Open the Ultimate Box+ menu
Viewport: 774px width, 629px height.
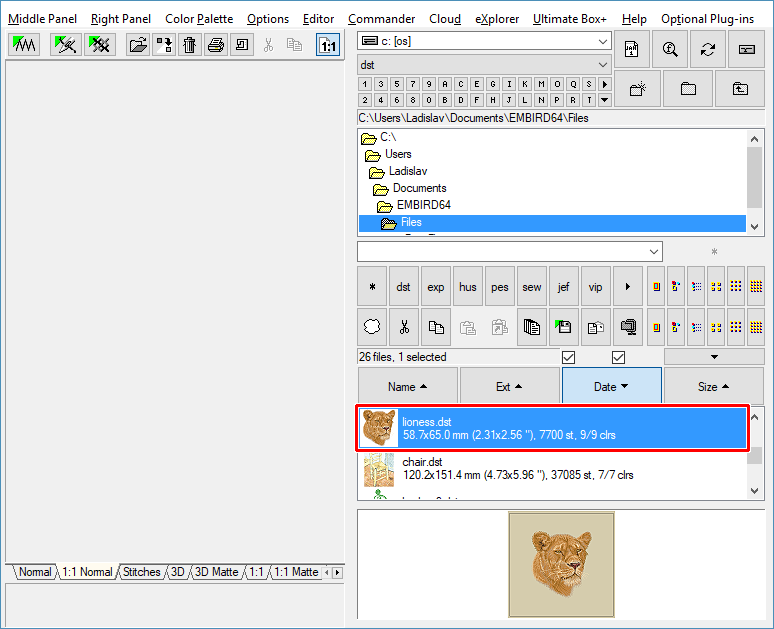[569, 19]
